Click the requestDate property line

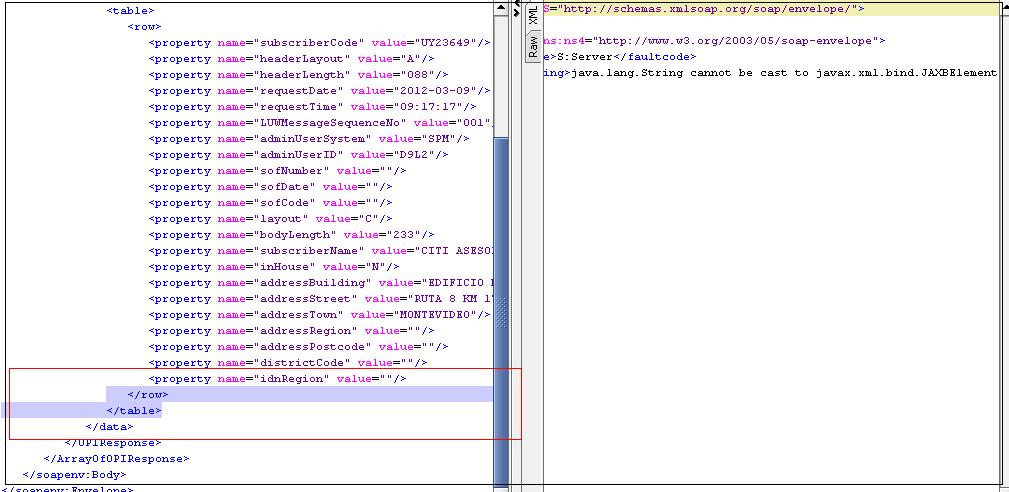320,91
